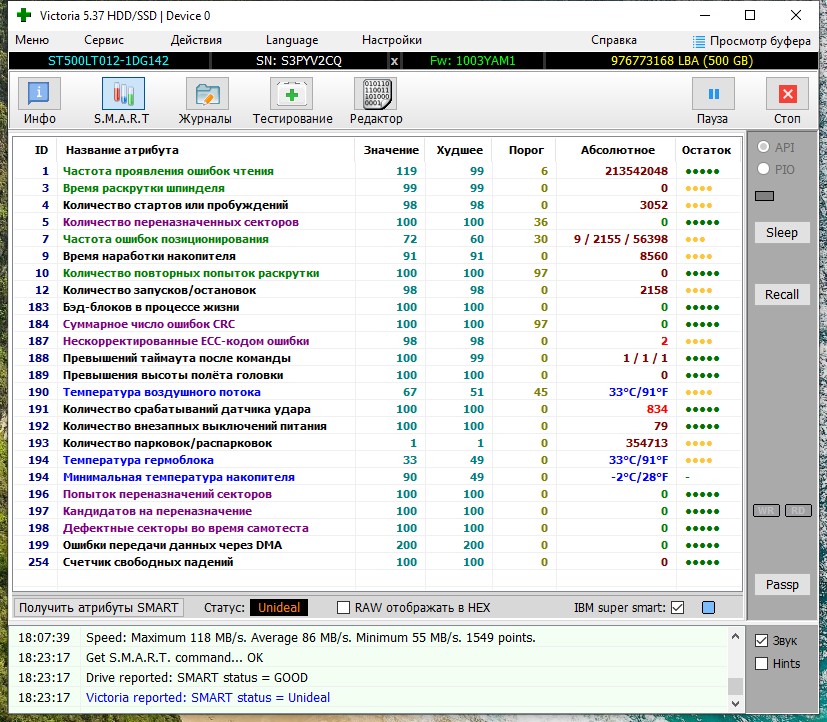Open the Редактор hex editor icon
The height and width of the screenshot is (722, 827).
point(376,95)
